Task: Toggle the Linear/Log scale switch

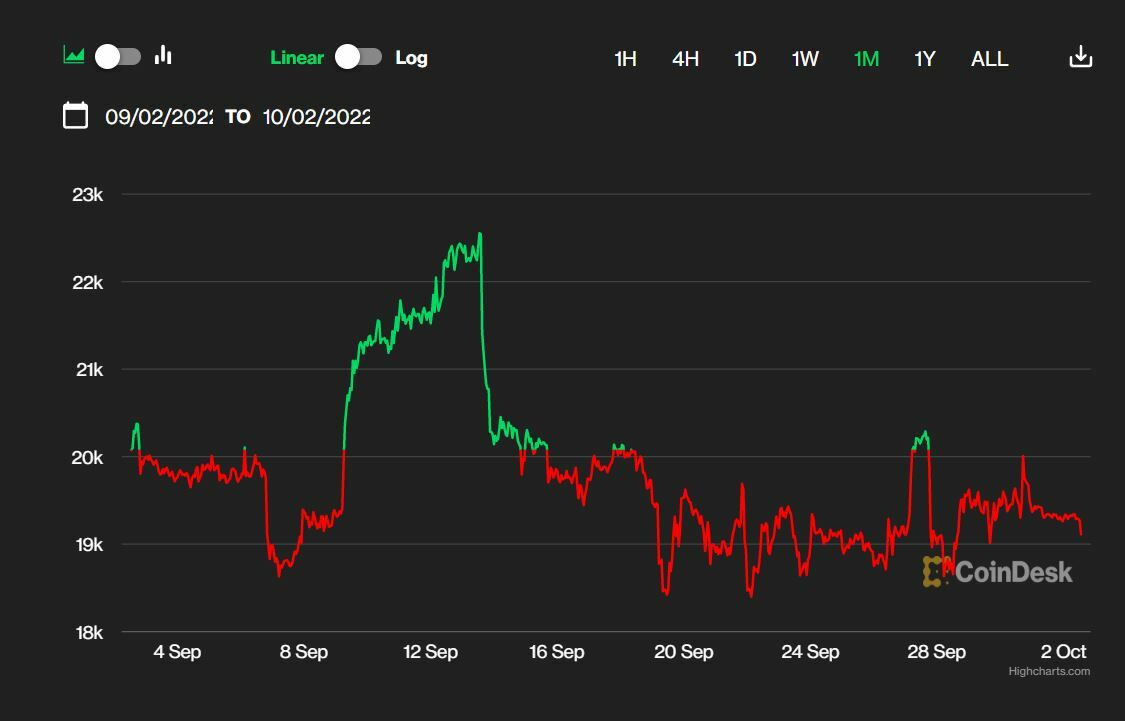Action: point(358,57)
